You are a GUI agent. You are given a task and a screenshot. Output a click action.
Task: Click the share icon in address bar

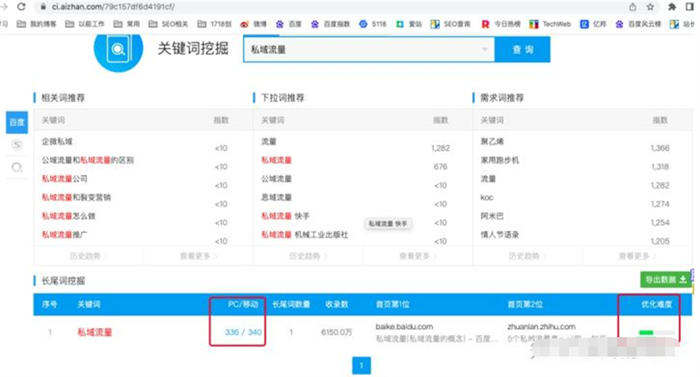pyautogui.click(x=633, y=7)
